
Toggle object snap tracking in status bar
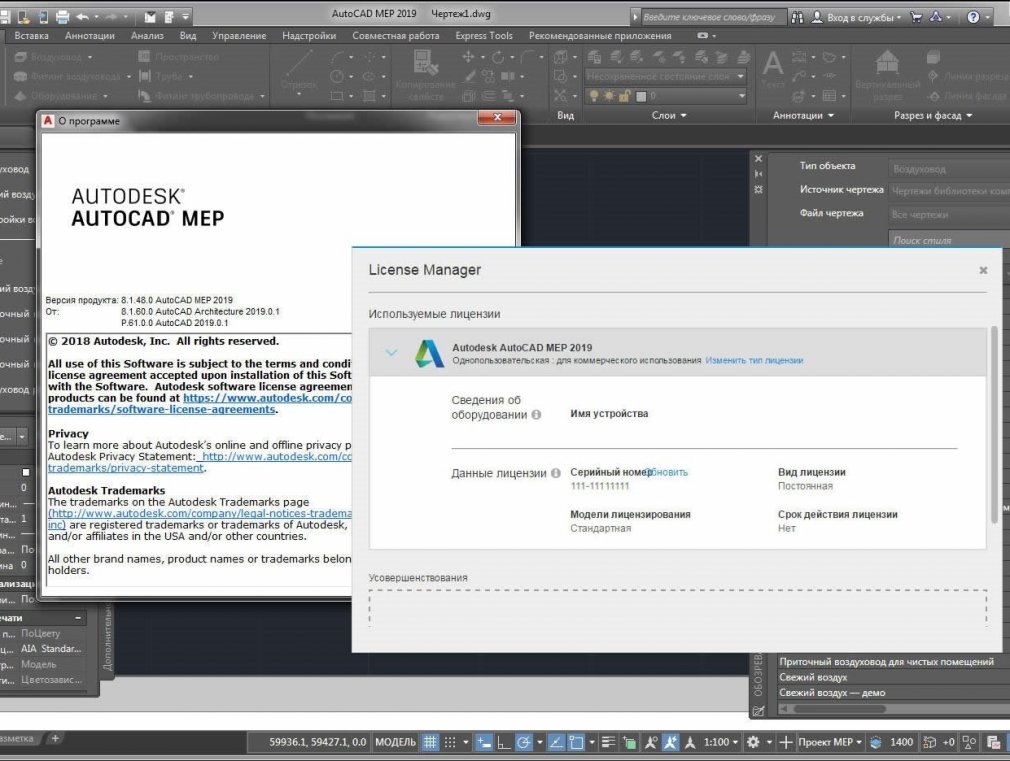pyautogui.click(x=556, y=742)
